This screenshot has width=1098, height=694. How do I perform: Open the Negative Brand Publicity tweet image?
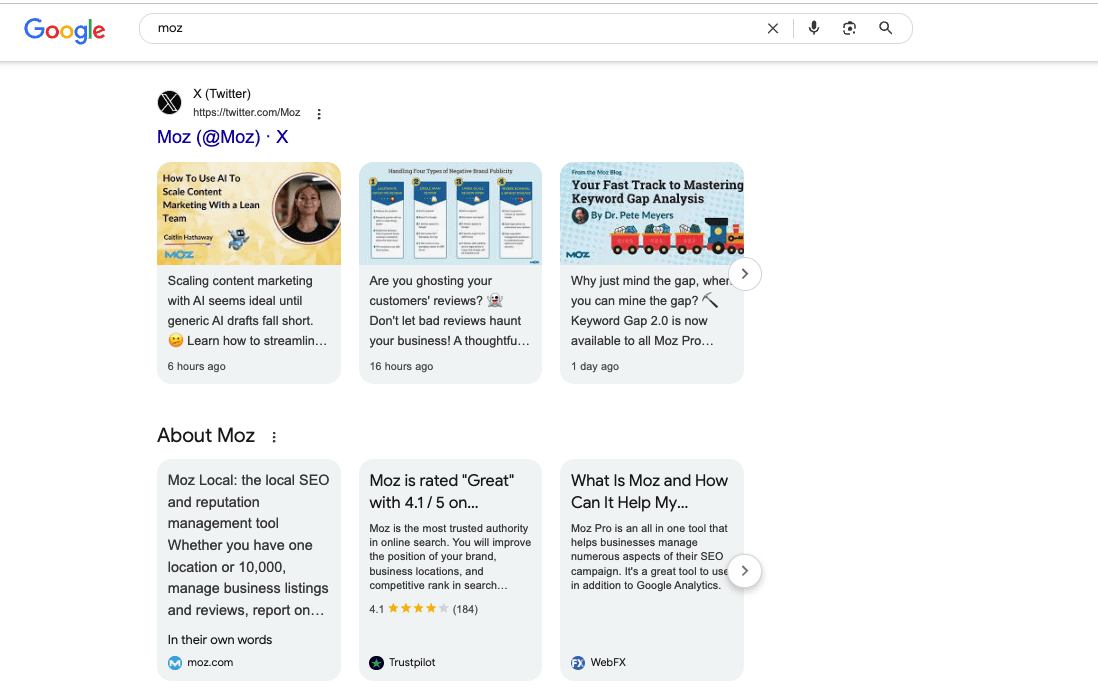point(450,213)
